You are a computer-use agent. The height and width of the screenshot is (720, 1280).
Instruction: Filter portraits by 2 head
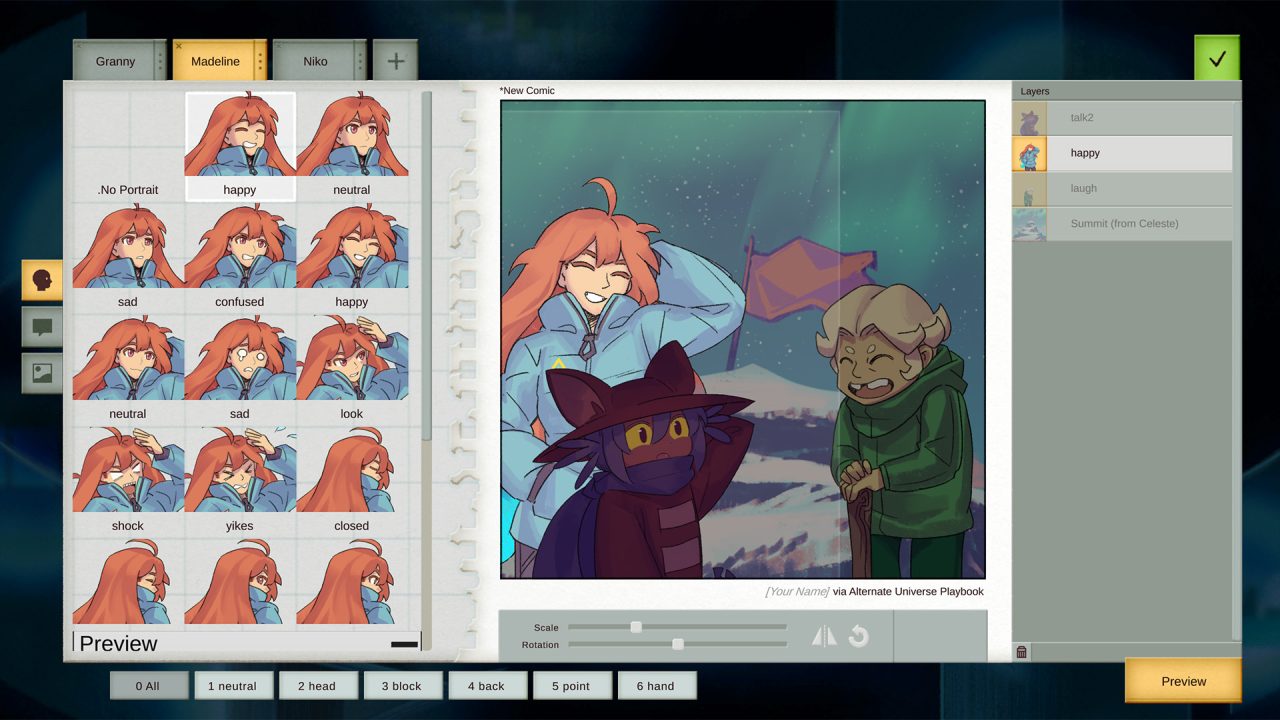pyautogui.click(x=317, y=686)
